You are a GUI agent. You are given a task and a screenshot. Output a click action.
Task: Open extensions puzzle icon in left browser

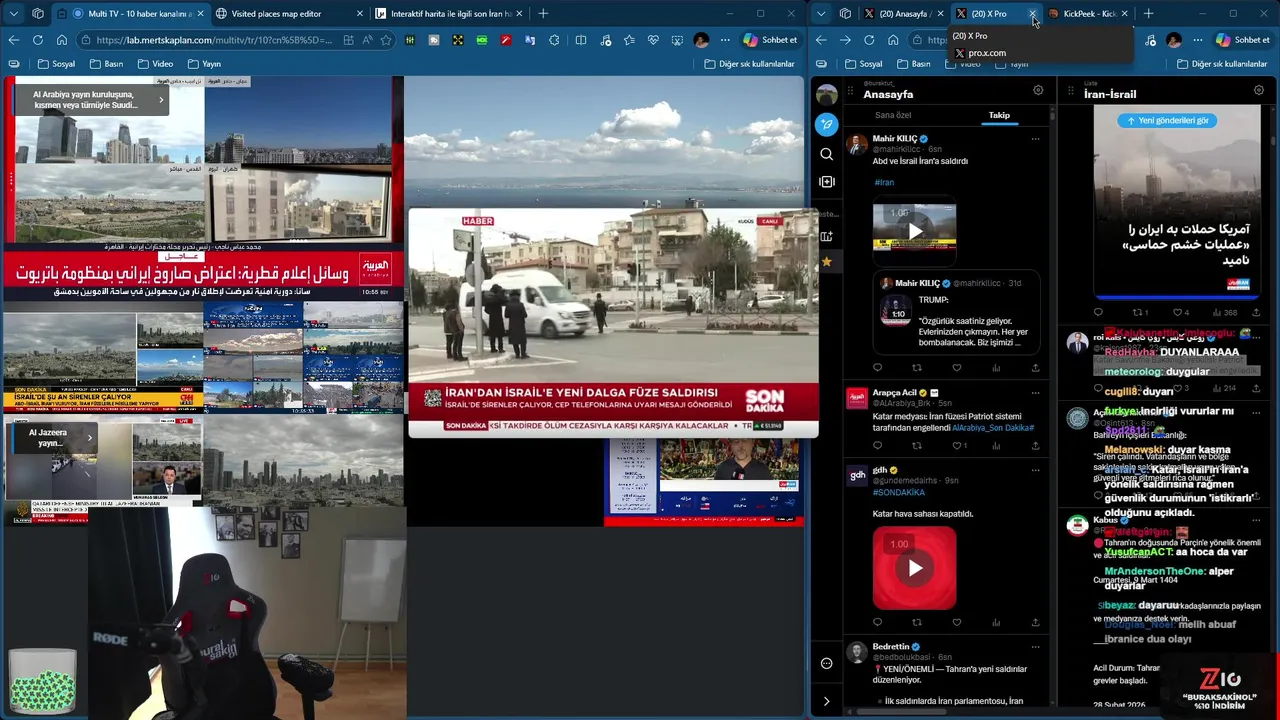tap(556, 40)
